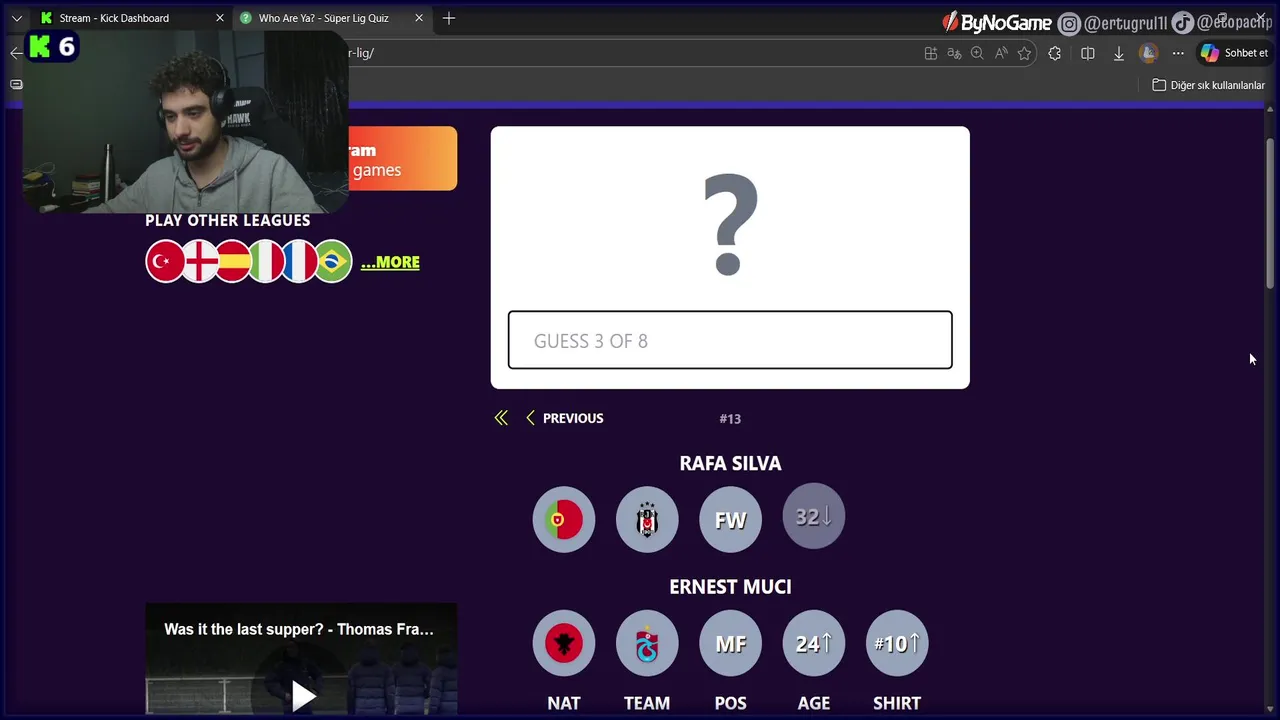Screen dimensions: 1280x720
Task: Click Ernest Muci's MF position badge
Action: [730, 643]
